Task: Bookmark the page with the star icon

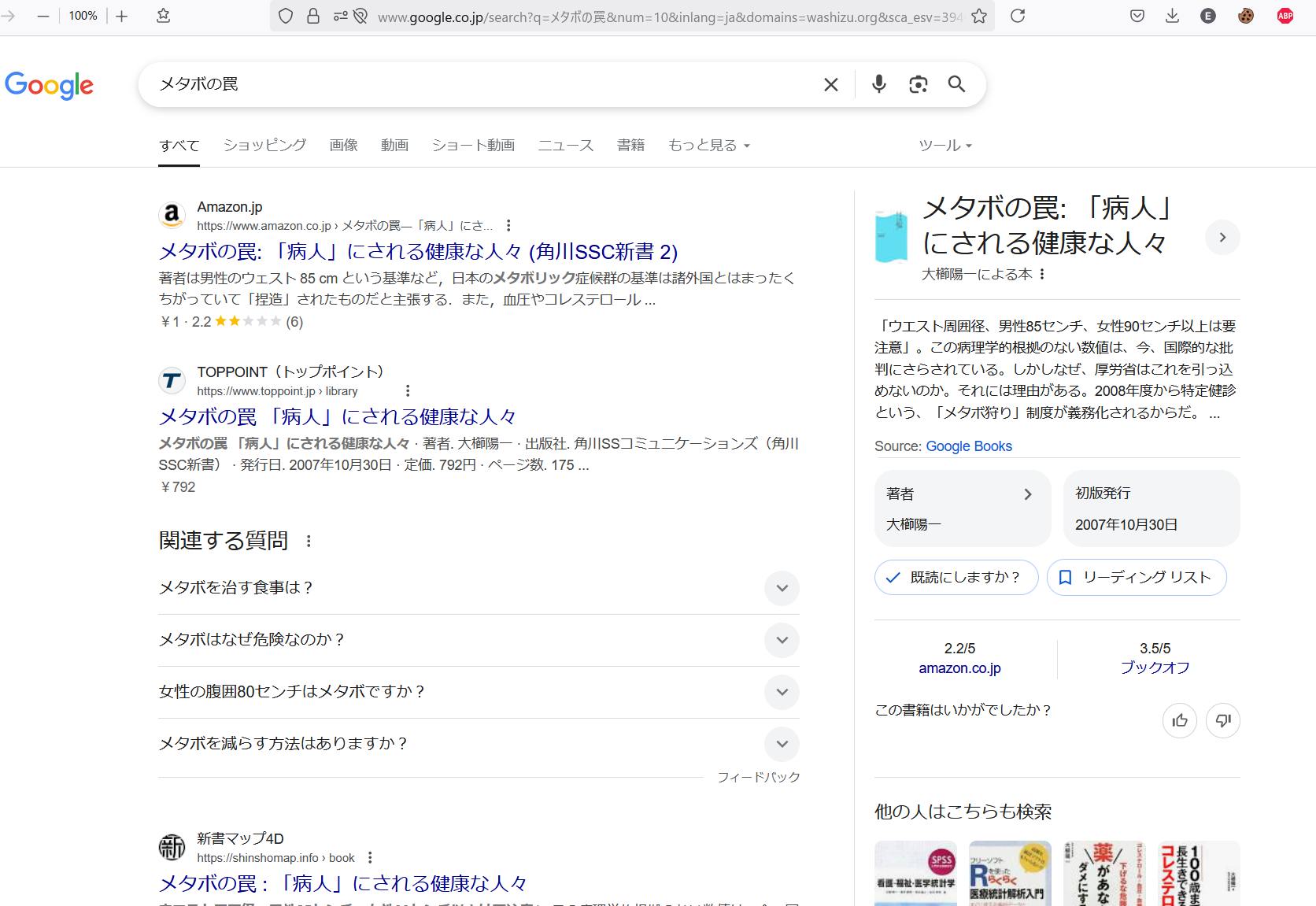Action: [x=979, y=16]
